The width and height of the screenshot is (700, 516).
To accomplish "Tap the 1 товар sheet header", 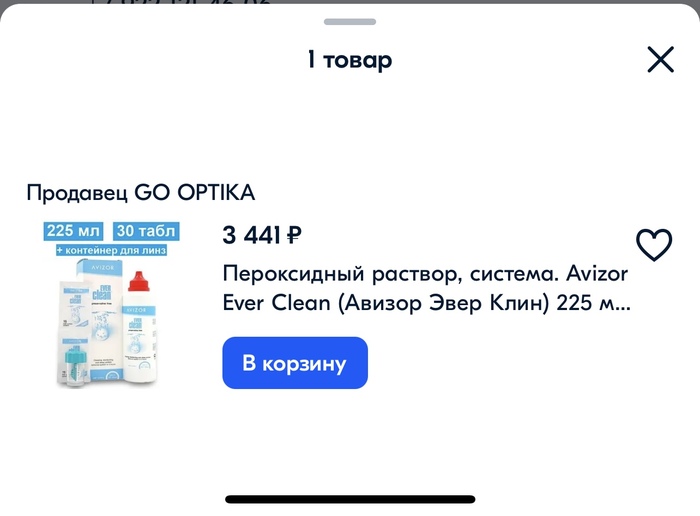I will click(350, 60).
